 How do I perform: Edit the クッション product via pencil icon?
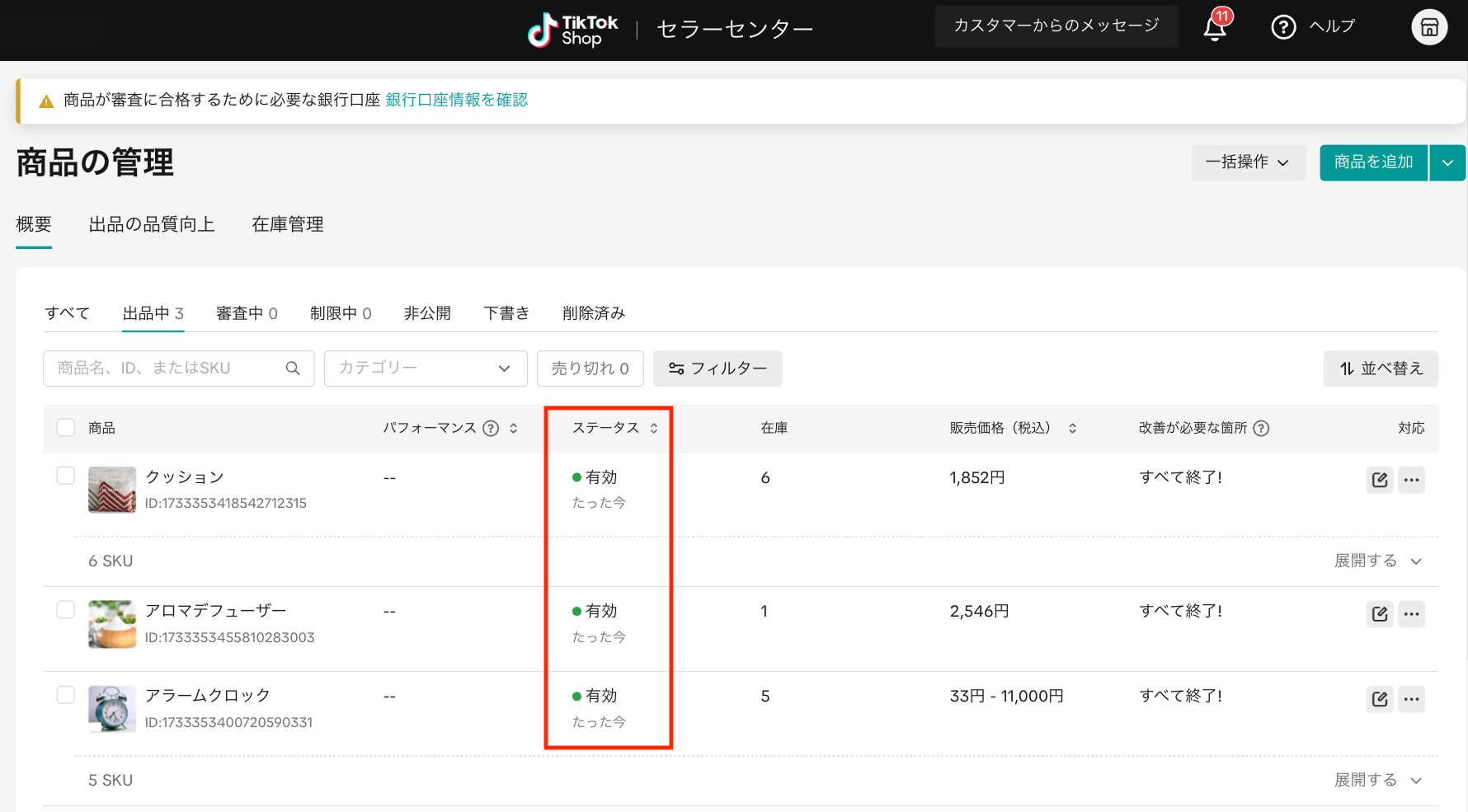(x=1379, y=479)
